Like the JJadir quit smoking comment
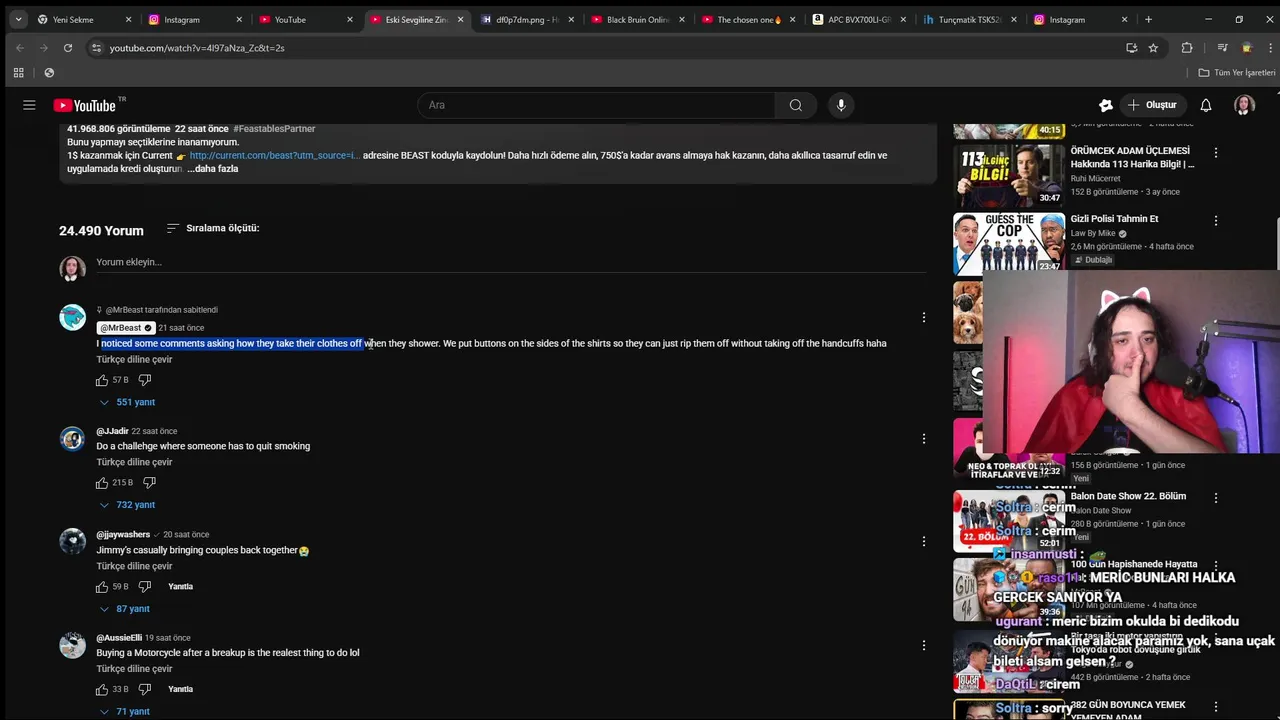The image size is (1280, 720). [102, 483]
